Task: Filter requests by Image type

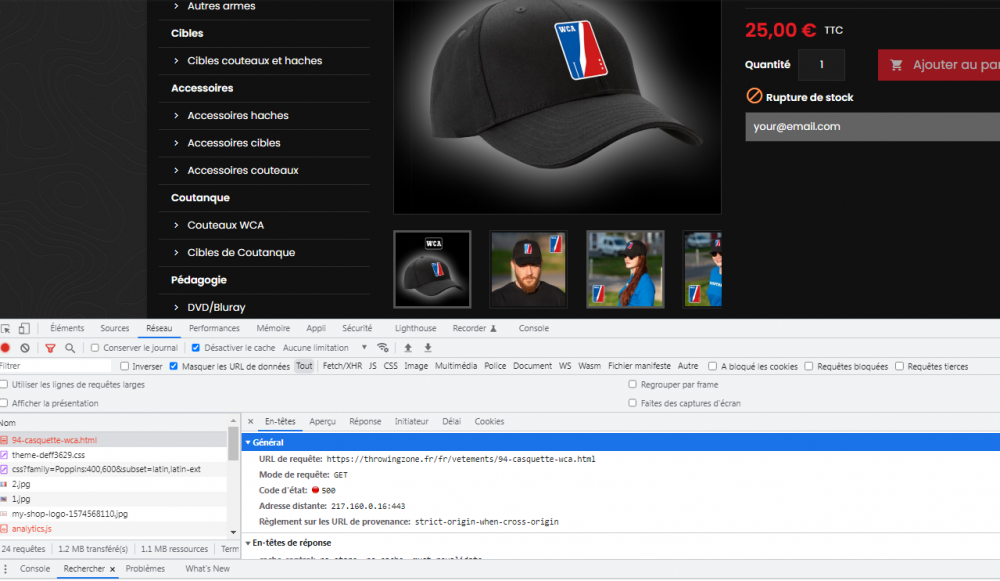Action: coord(416,366)
